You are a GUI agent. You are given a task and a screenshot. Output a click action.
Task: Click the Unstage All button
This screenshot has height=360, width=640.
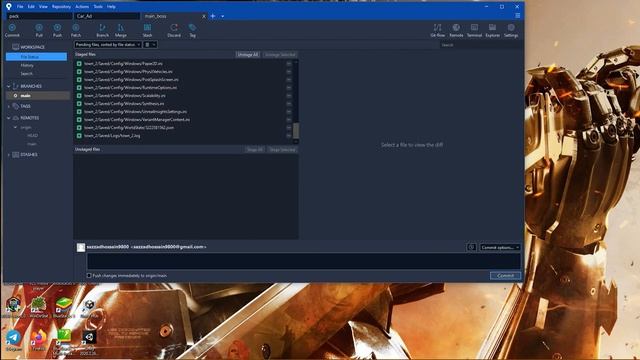248,55
